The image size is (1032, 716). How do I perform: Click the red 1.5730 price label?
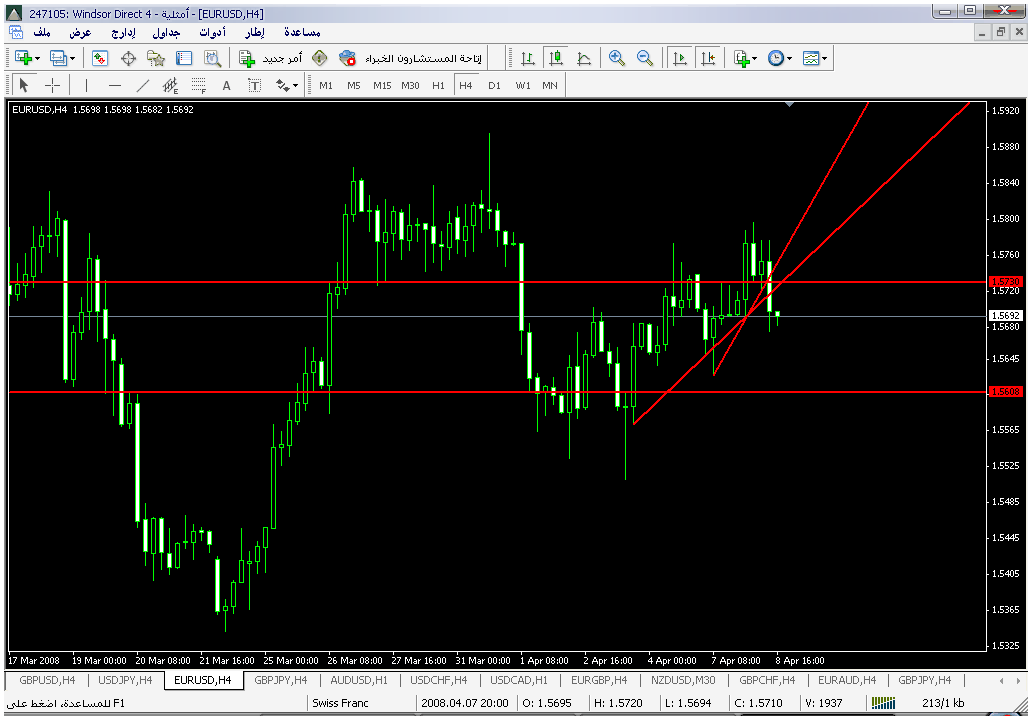pyautogui.click(x=1006, y=282)
